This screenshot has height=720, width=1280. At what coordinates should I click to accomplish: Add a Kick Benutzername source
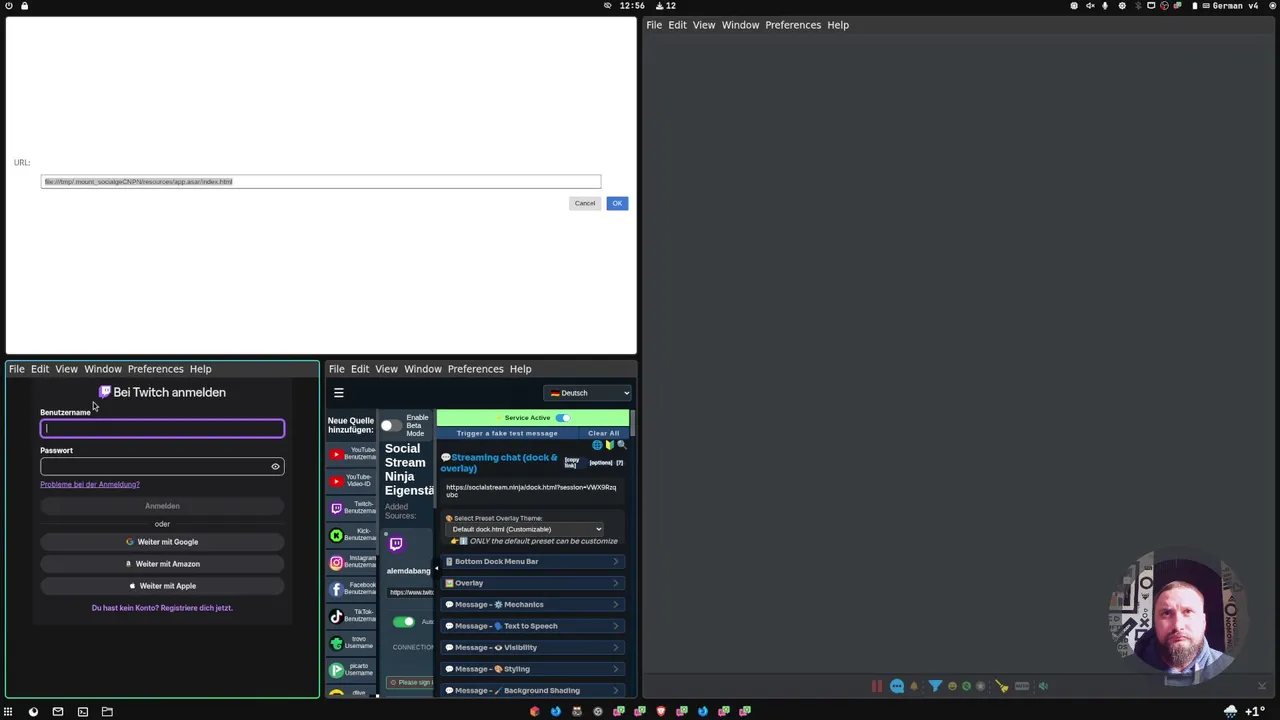pyautogui.click(x=352, y=535)
